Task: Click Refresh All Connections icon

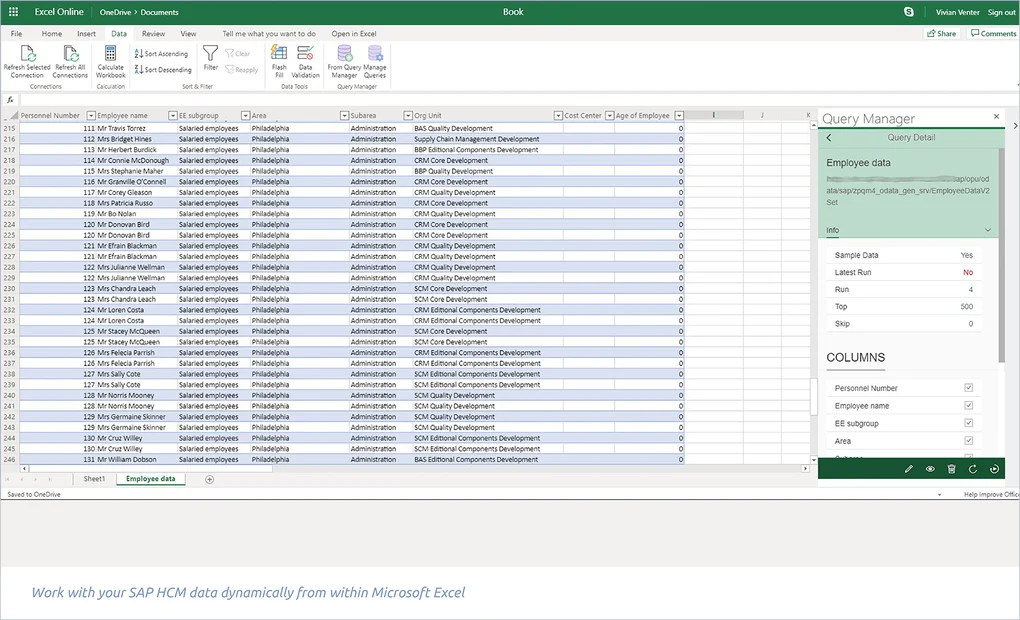Action: click(70, 55)
